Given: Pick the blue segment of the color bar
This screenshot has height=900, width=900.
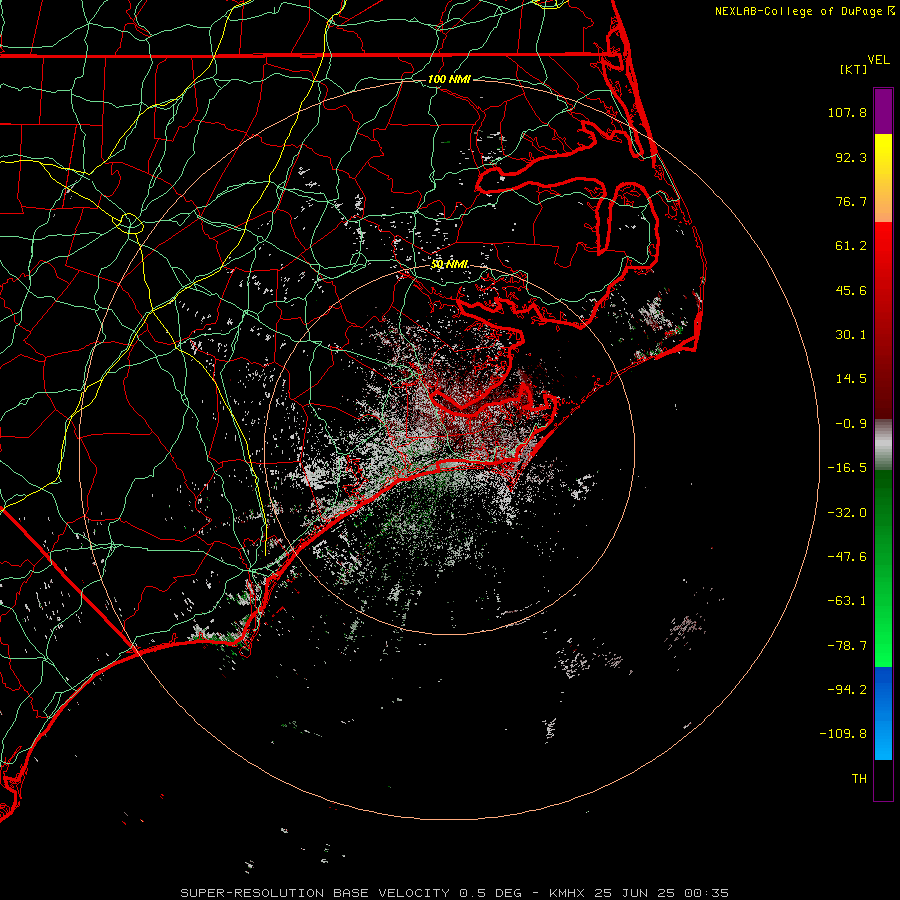Looking at the screenshot, I should pos(883,713).
